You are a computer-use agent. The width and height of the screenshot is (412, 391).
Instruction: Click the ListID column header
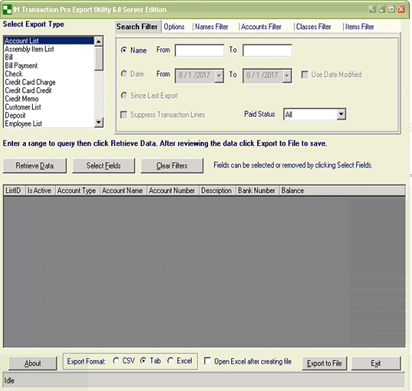tap(14, 191)
